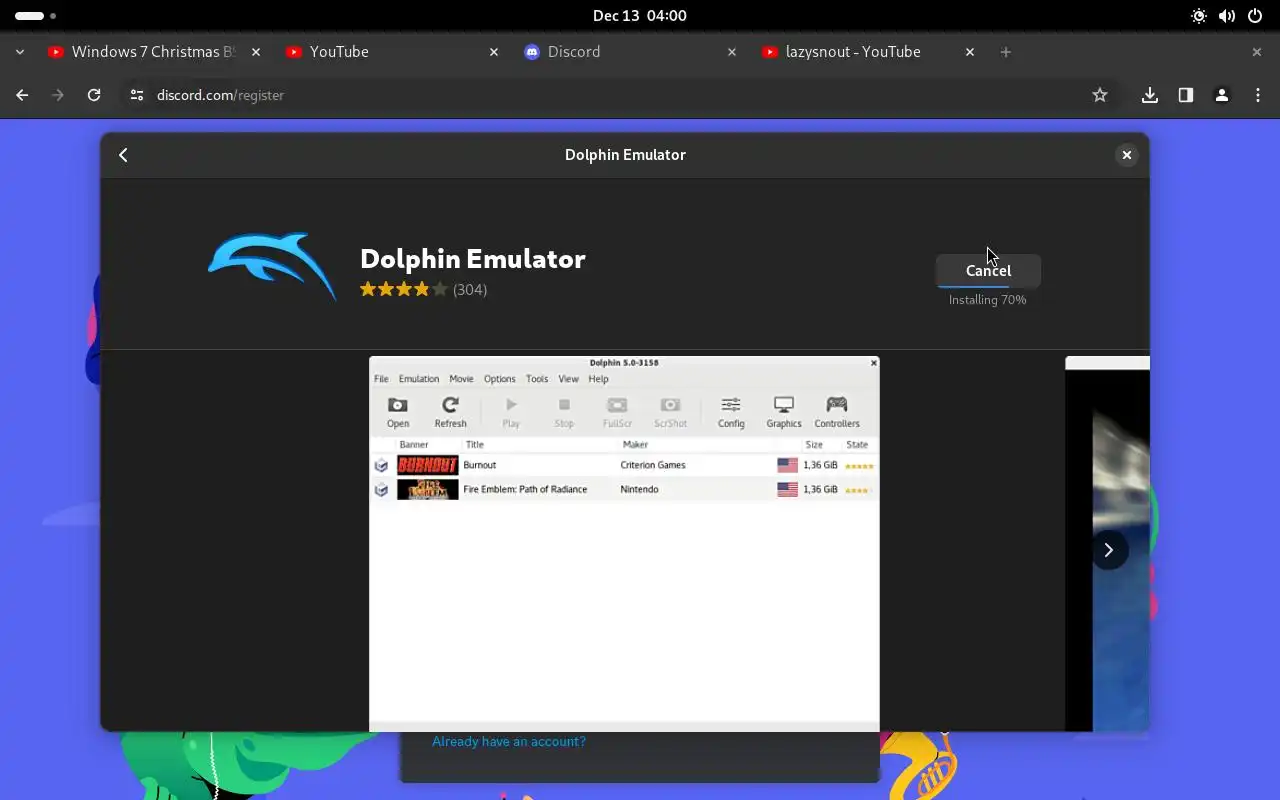View site information icon in address bar
Screen dimensions: 1280x800
coord(137,95)
